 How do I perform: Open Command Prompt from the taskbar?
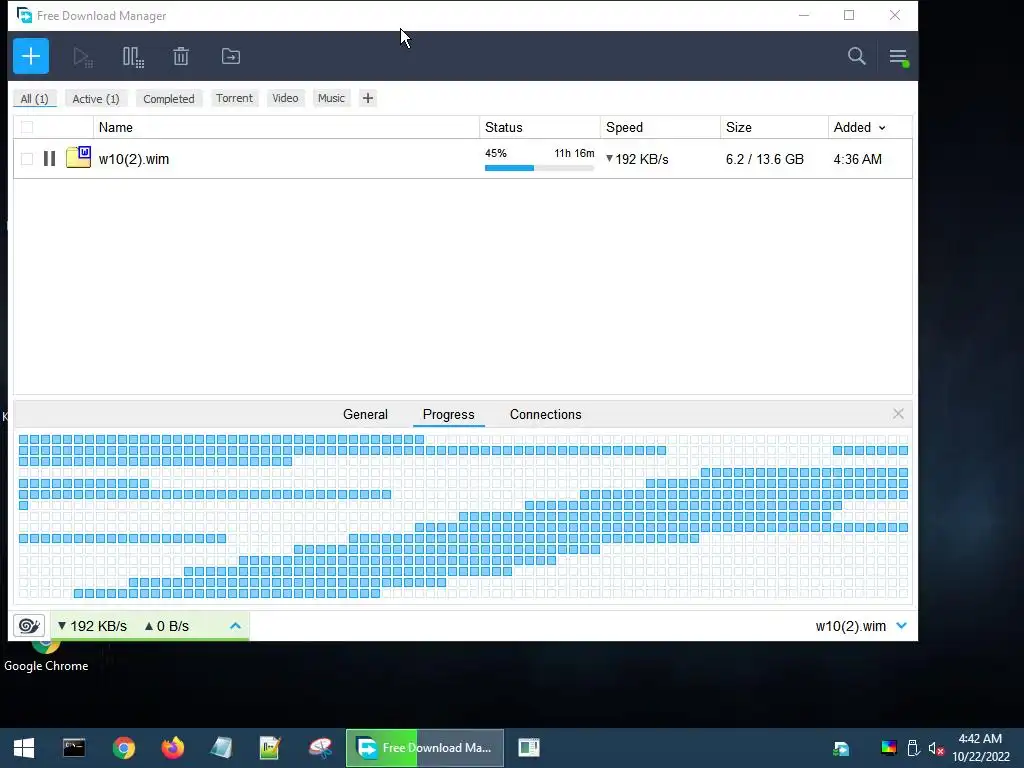pyautogui.click(x=74, y=748)
